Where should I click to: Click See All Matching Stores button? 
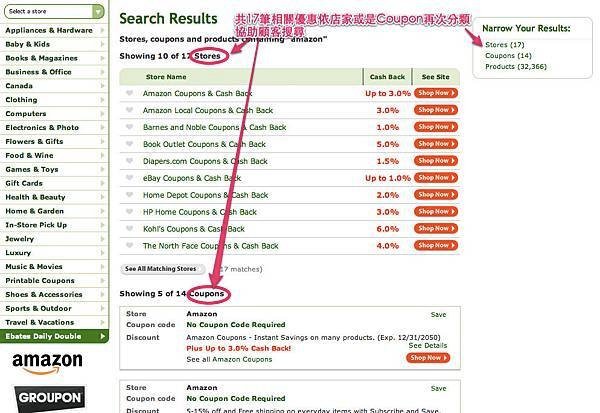[x=163, y=269]
